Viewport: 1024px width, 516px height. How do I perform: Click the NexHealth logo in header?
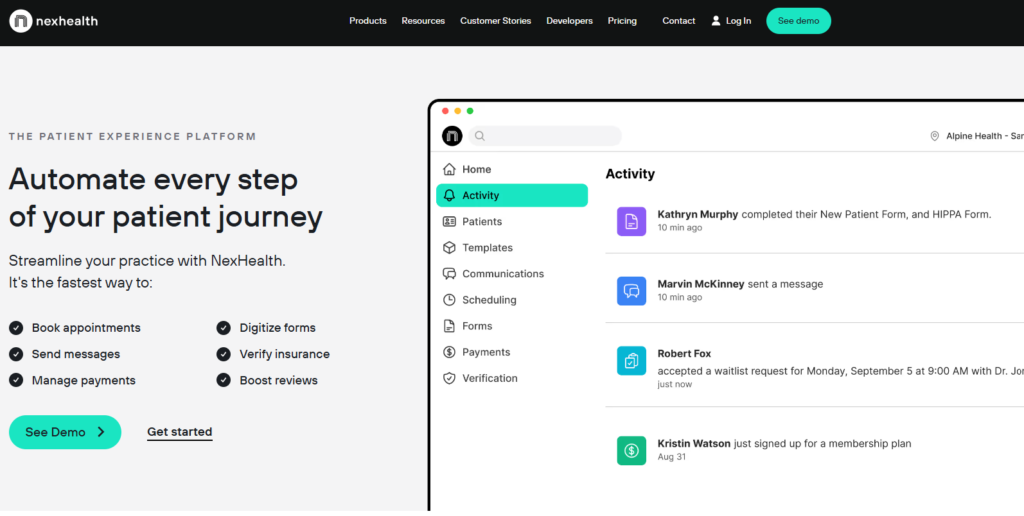point(54,21)
